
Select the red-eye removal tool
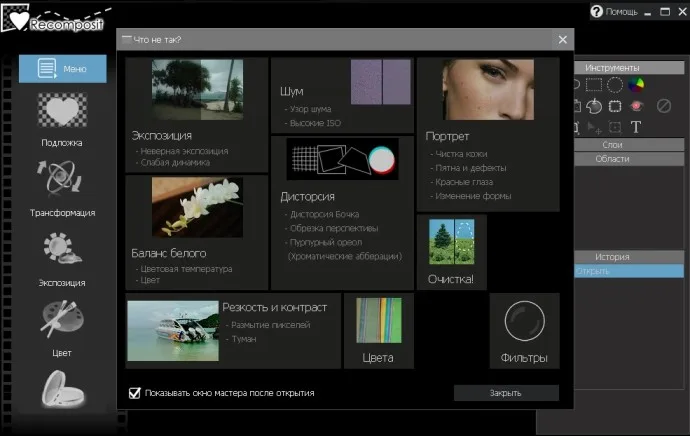(636, 106)
